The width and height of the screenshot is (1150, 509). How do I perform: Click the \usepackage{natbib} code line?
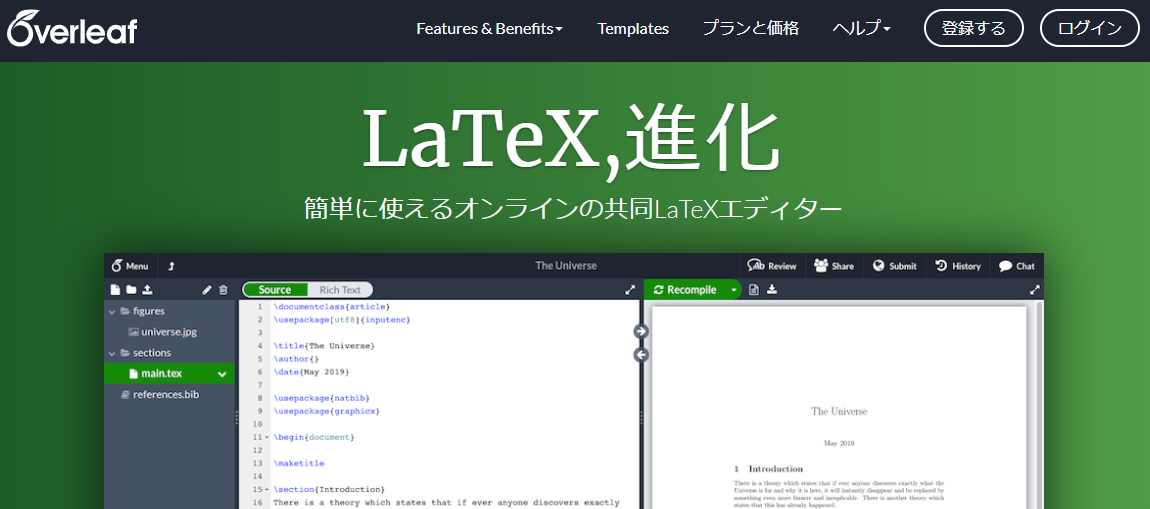(x=321, y=398)
